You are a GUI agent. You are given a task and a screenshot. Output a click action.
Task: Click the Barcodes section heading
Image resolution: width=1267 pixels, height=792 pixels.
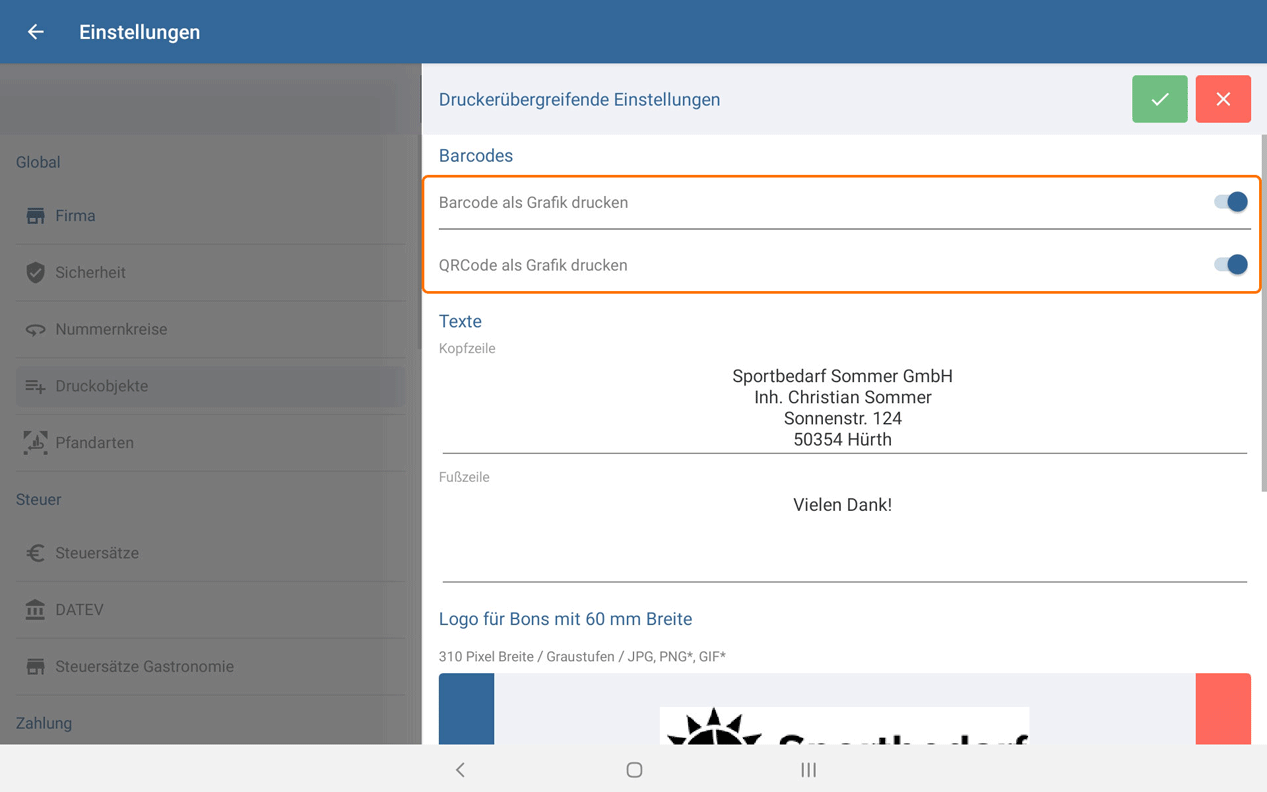tap(476, 156)
